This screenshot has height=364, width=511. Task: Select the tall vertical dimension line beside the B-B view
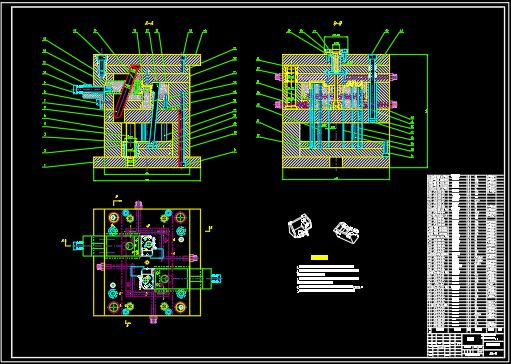click(x=427, y=111)
